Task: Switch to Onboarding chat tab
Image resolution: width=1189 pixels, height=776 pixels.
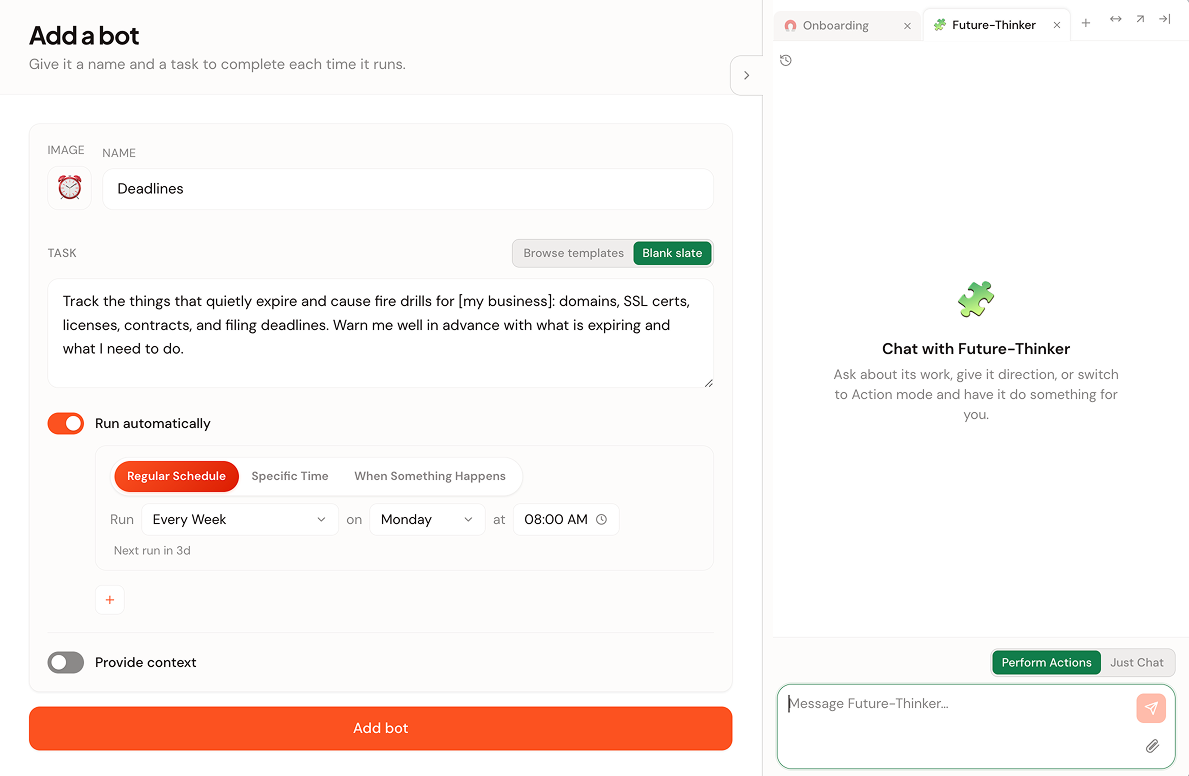Action: (x=845, y=26)
